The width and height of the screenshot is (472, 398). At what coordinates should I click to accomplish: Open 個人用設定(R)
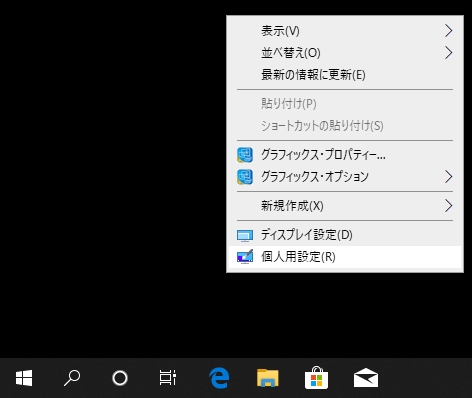[x=345, y=257]
